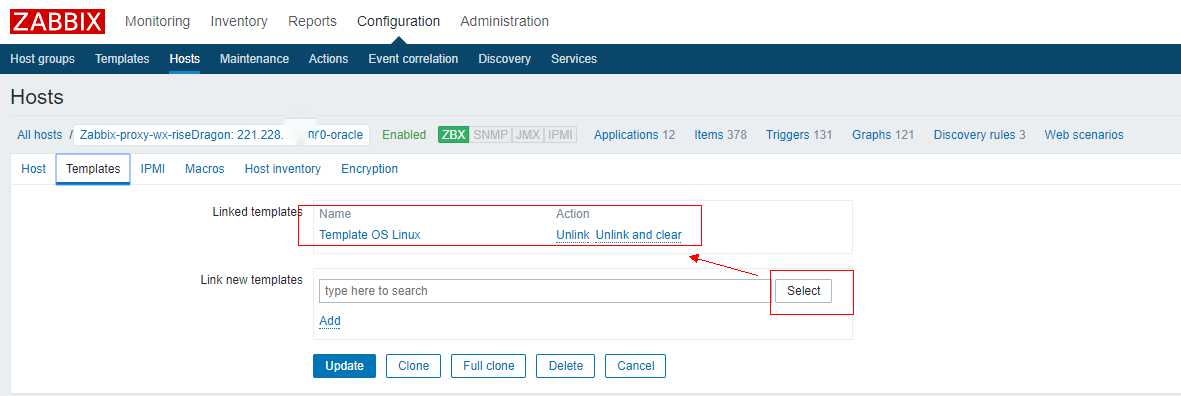The width and height of the screenshot is (1181, 396).
Task: Click Unlink for Template OS Linux
Action: point(572,235)
